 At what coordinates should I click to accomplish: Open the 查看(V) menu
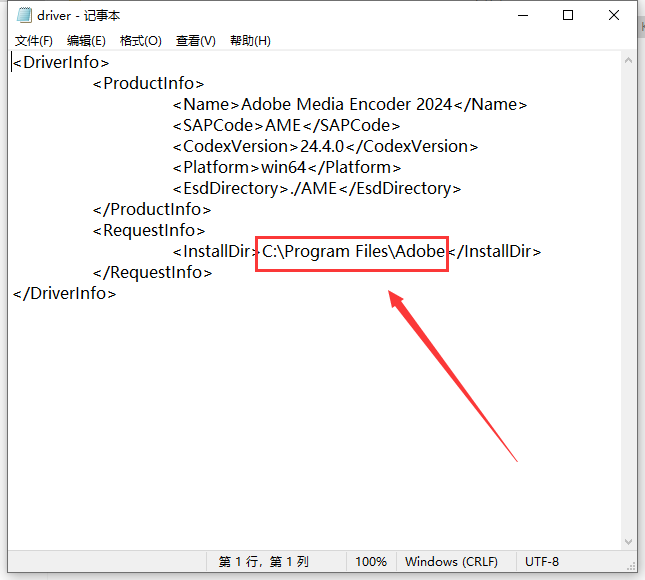pyautogui.click(x=195, y=41)
